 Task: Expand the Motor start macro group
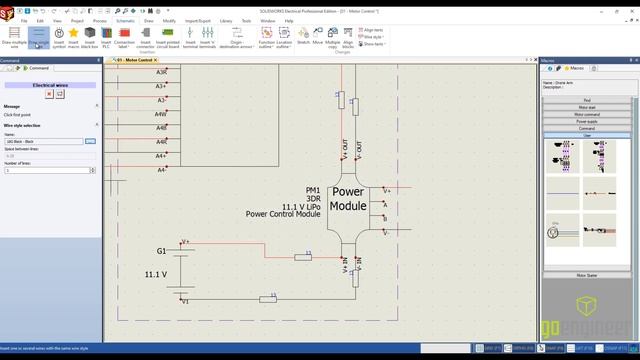coord(587,107)
